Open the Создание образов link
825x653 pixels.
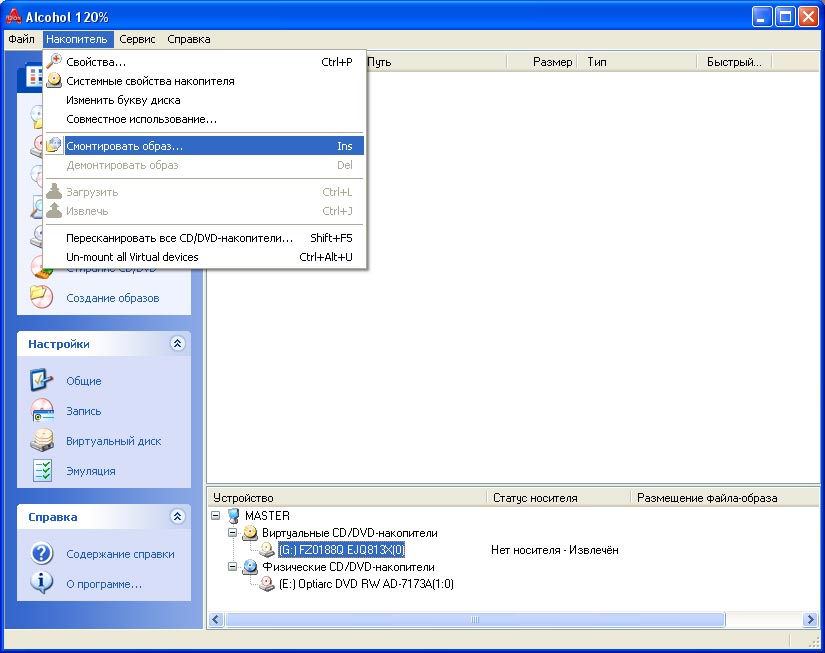pyautogui.click(x=113, y=298)
